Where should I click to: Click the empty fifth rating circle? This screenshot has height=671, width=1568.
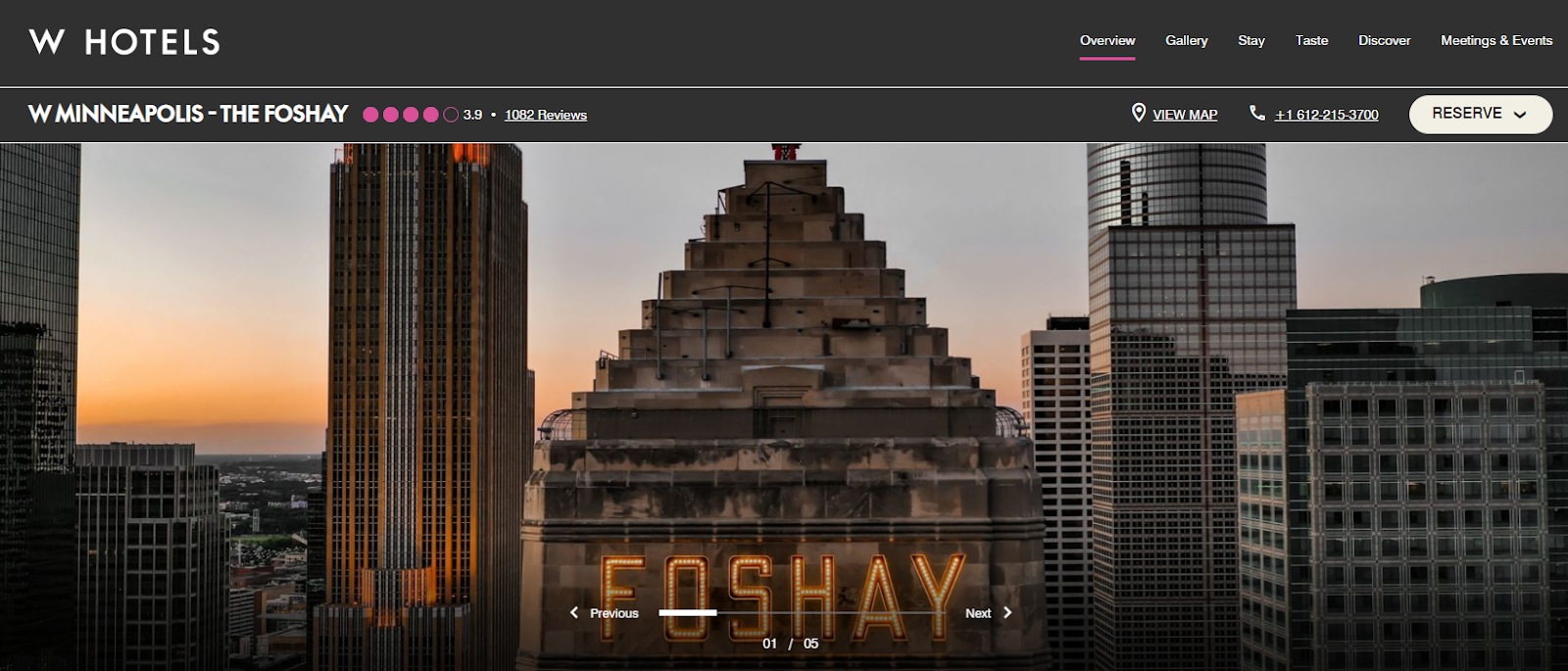point(451,115)
